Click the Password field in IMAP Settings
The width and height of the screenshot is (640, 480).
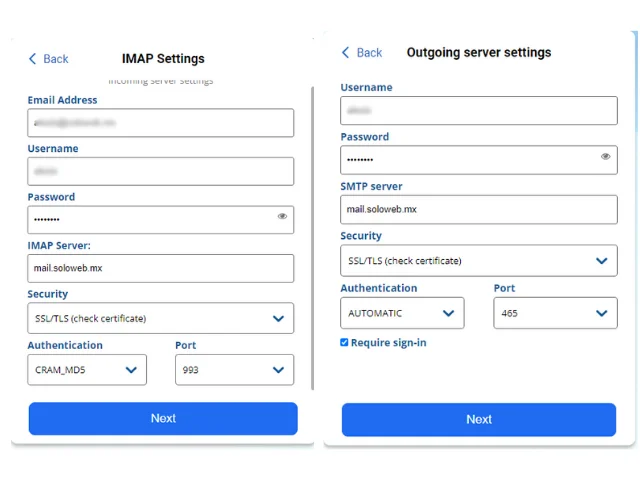[x=160, y=220]
